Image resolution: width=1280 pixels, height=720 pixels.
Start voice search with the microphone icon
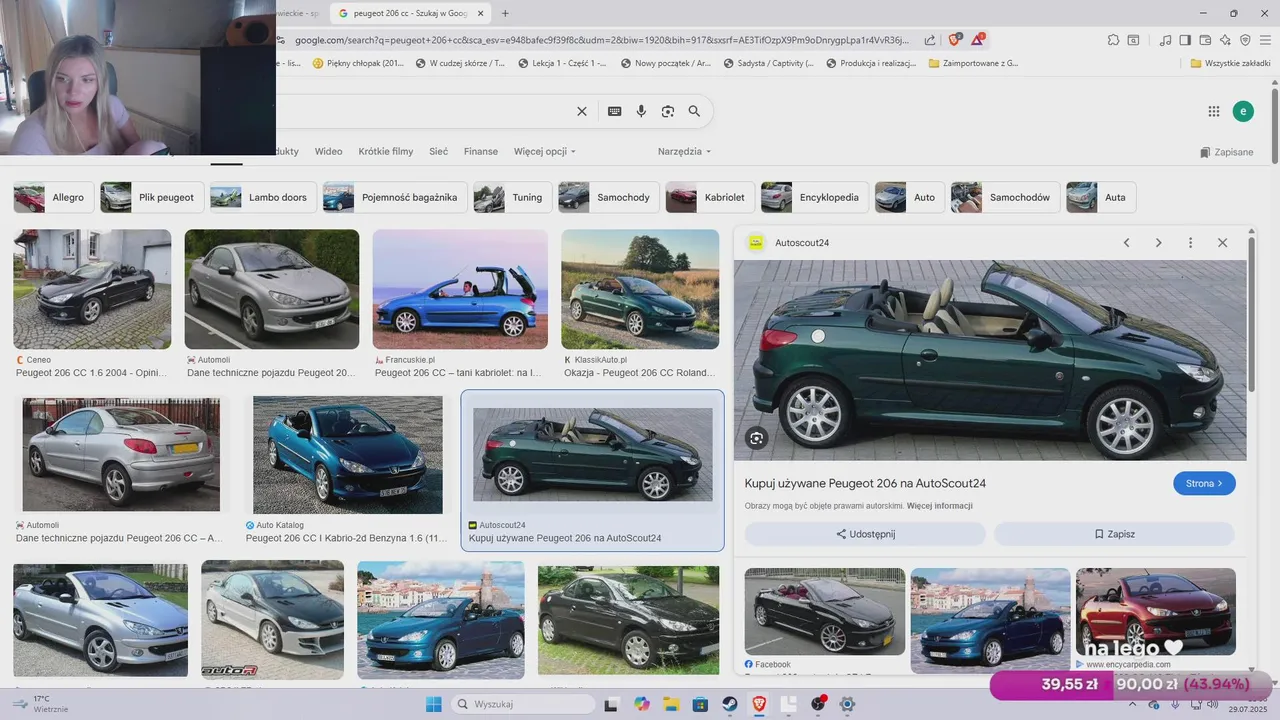[x=641, y=111]
